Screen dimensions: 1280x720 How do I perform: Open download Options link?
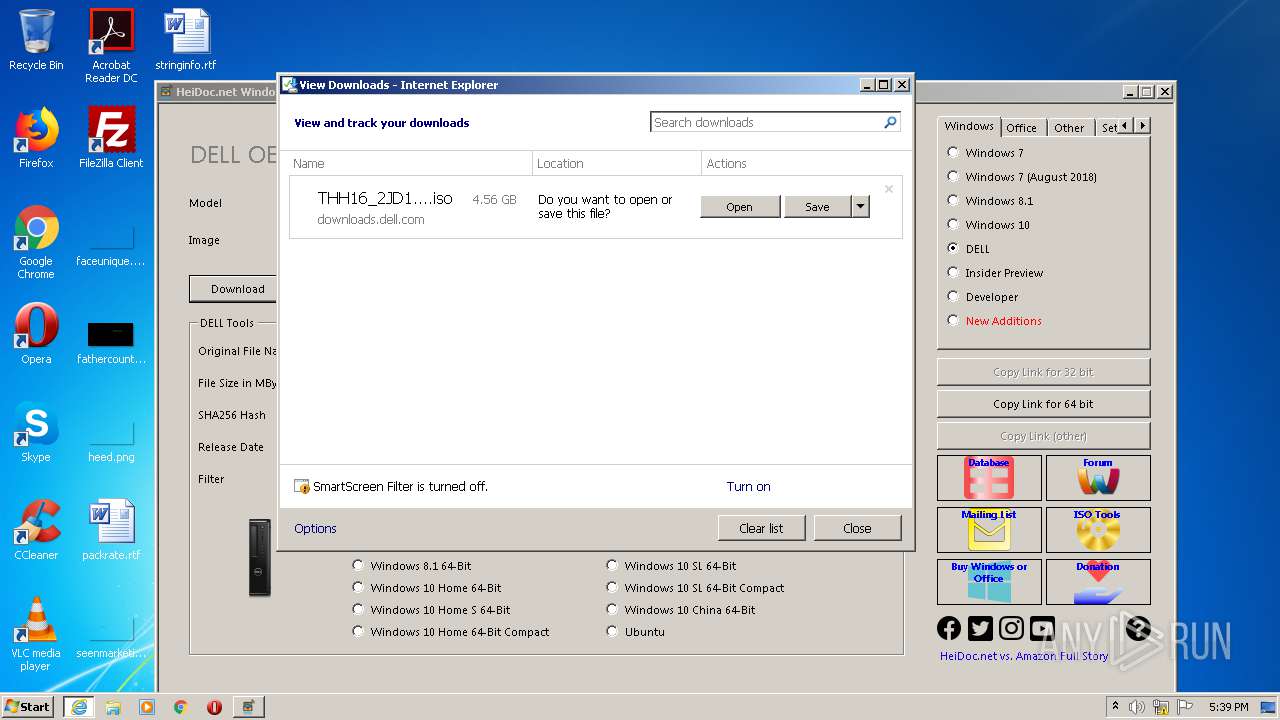click(315, 529)
